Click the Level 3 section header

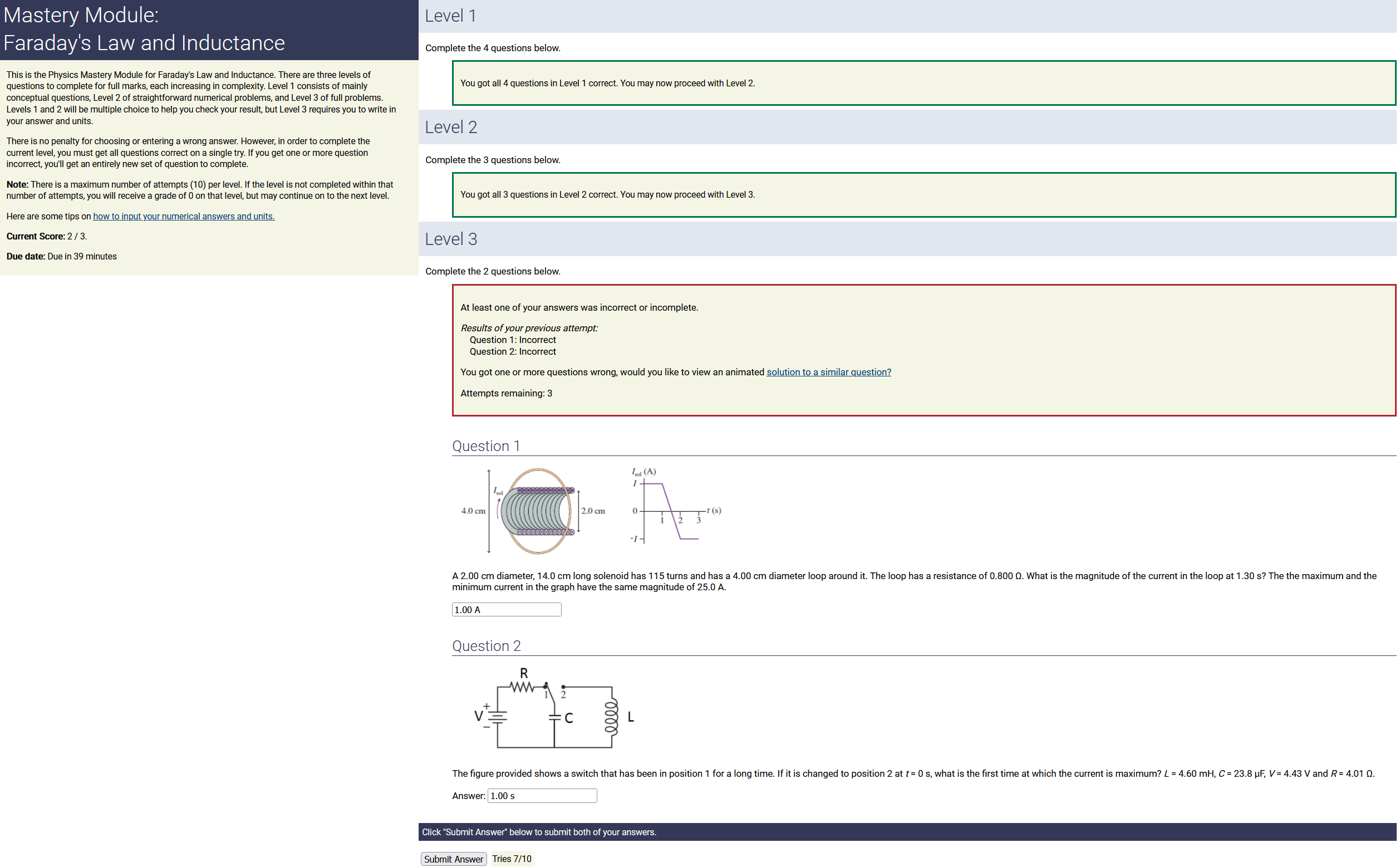(451, 239)
